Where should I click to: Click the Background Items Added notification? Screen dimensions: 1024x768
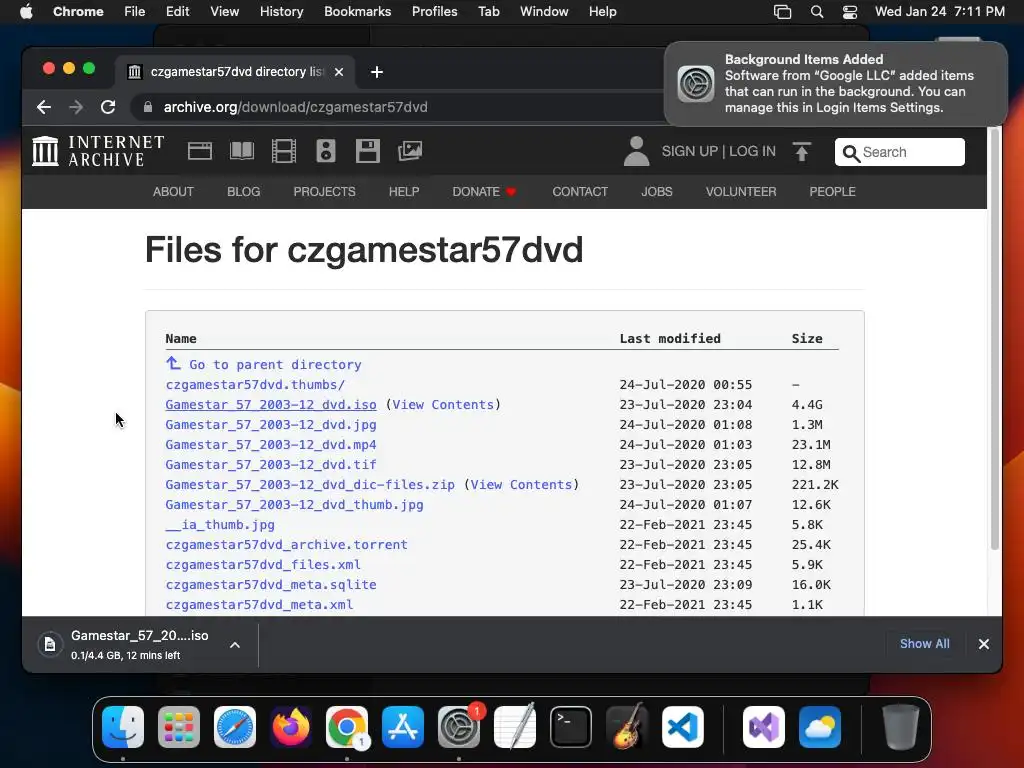(x=836, y=84)
